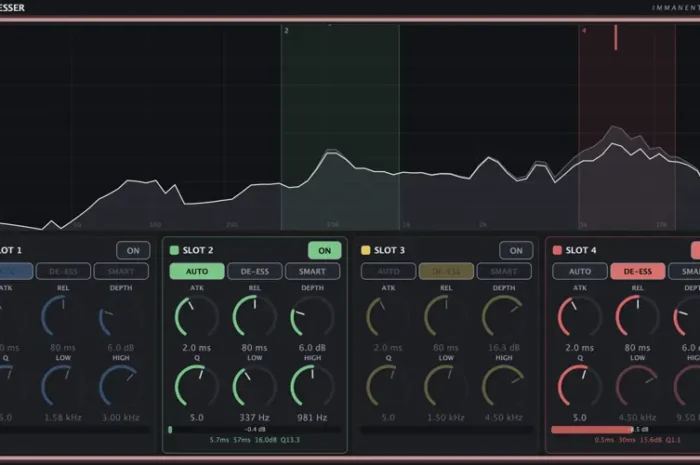The height and width of the screenshot is (465, 700).
Task: Click the Slot 2 ATK knob
Action: pyautogui.click(x=196, y=317)
